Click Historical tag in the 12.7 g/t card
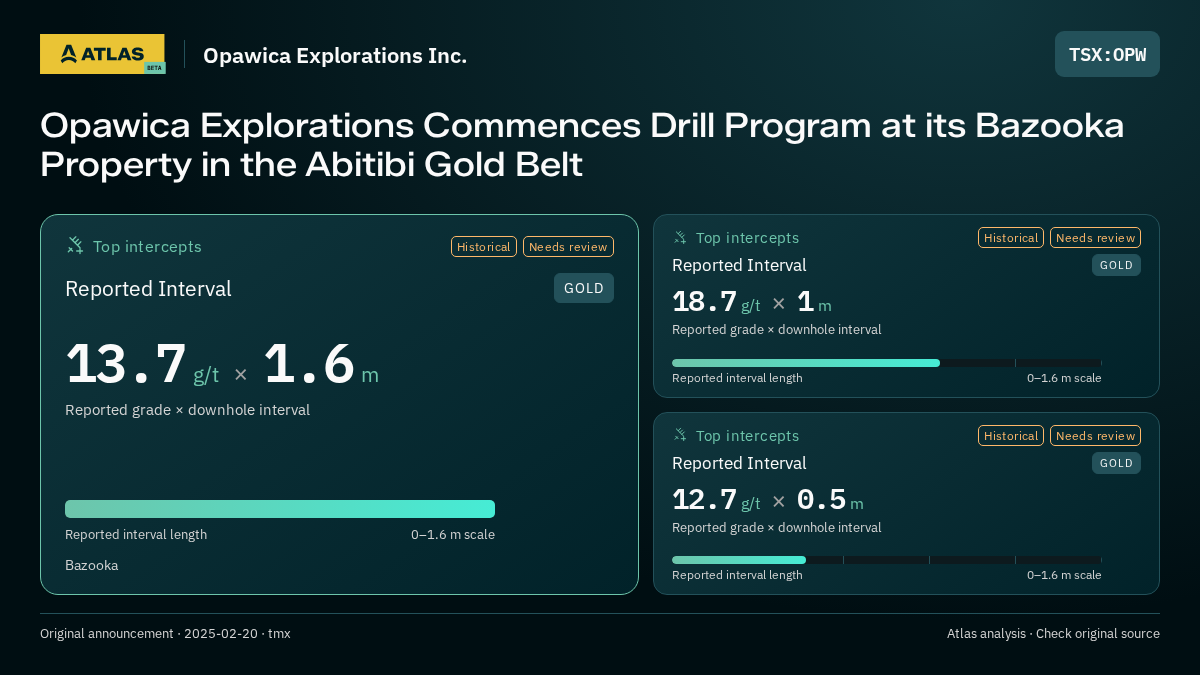 1011,436
